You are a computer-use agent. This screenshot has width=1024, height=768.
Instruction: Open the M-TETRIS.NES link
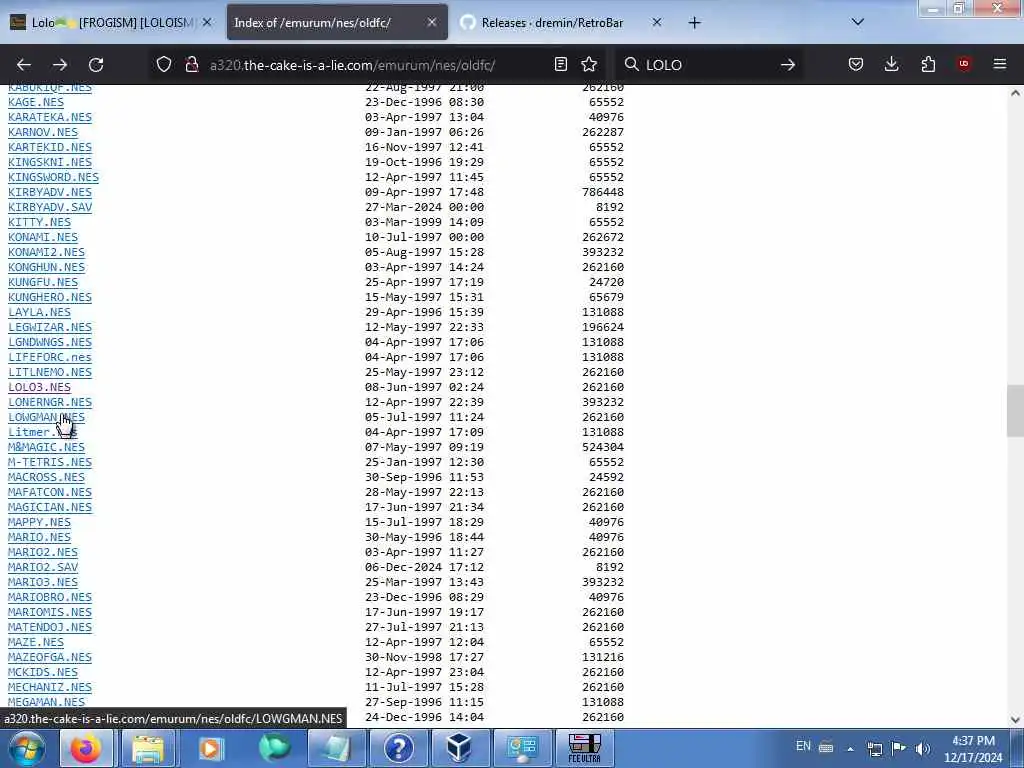tap(50, 462)
